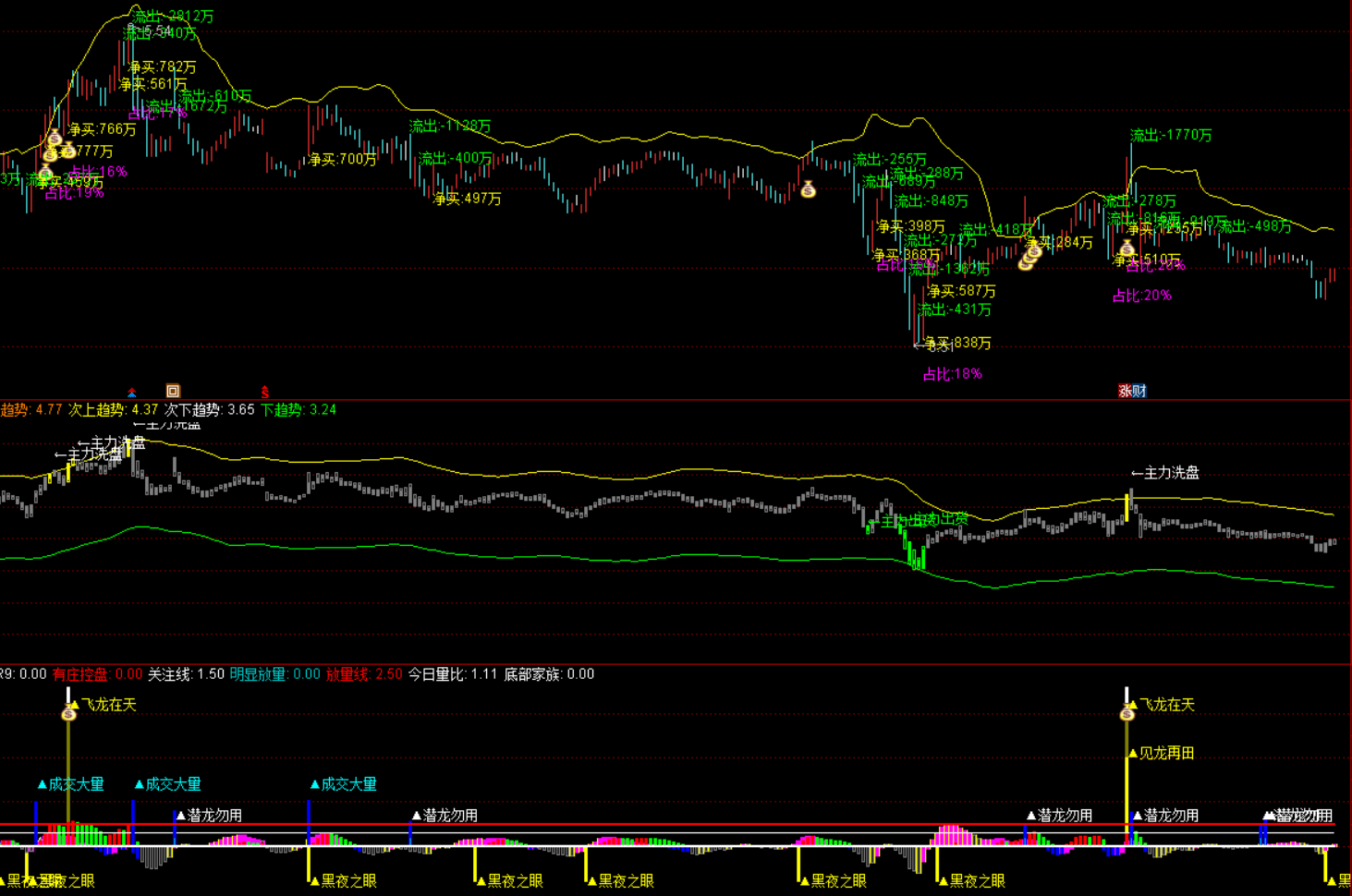The image size is (1352, 896).
Task: Click money bag under right 飞龙在天 signal
Action: pyautogui.click(x=1127, y=714)
